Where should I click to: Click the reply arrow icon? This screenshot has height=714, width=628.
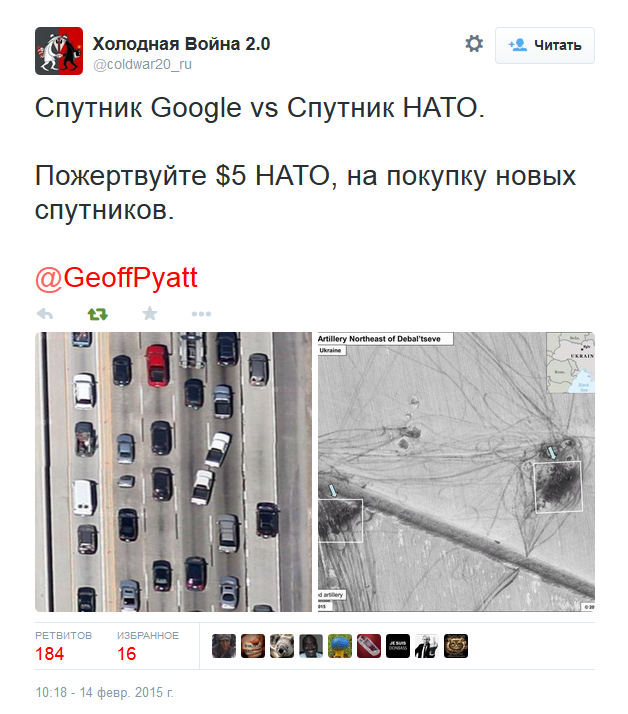coord(45,314)
